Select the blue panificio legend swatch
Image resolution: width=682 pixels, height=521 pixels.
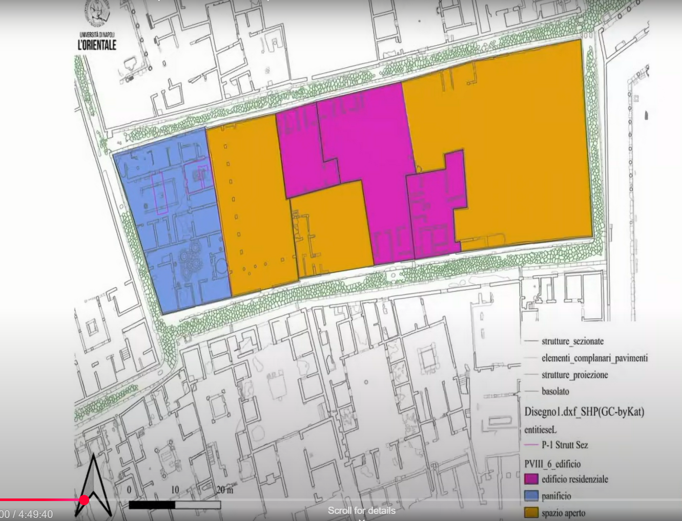(531, 496)
